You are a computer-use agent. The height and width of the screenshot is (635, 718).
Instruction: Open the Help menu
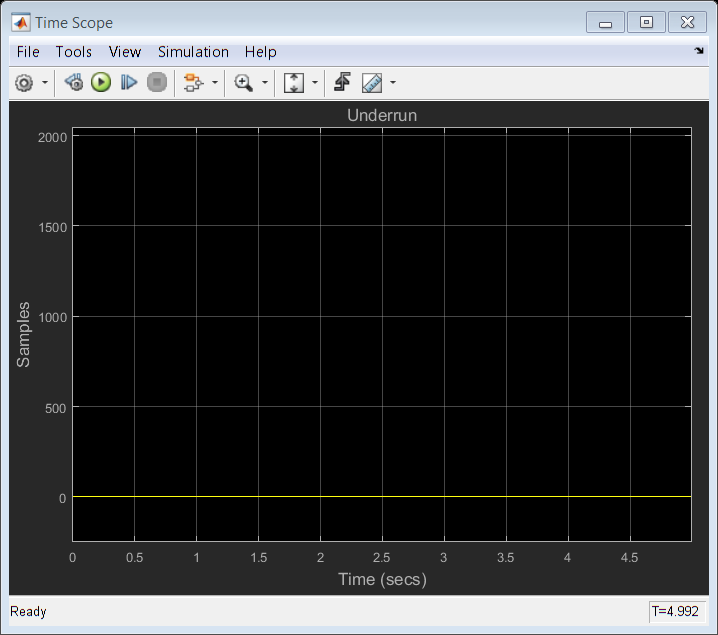[x=261, y=52]
